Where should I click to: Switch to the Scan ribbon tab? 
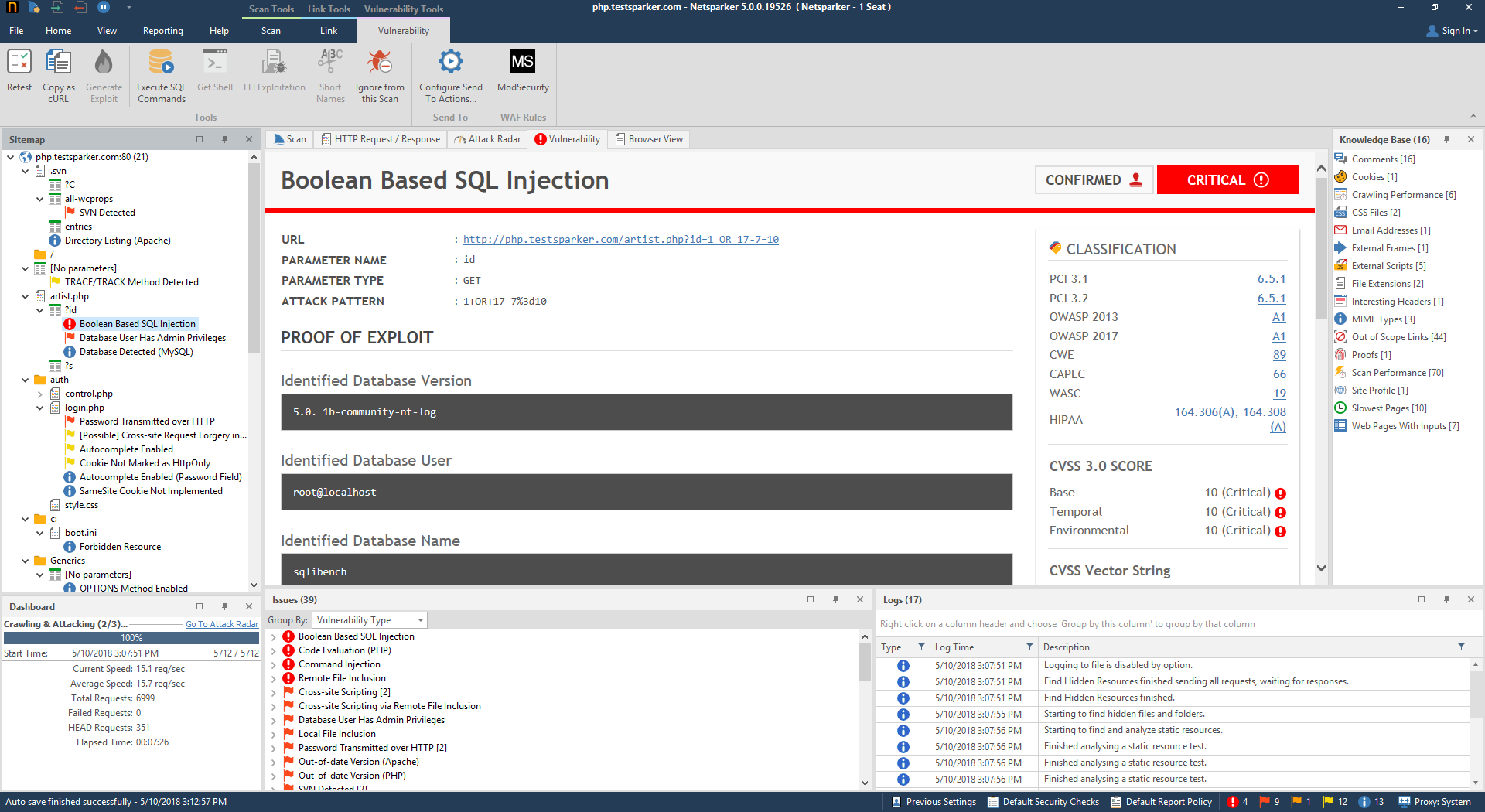[271, 31]
